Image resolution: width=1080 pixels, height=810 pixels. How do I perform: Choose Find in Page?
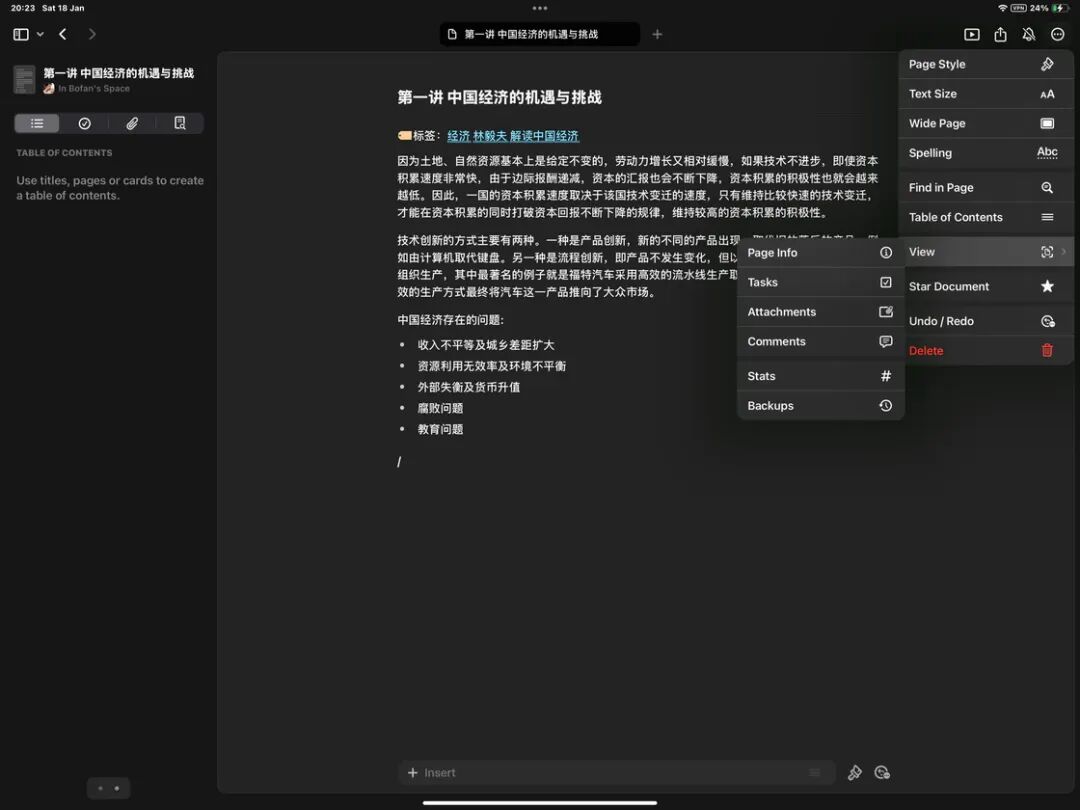click(986, 187)
